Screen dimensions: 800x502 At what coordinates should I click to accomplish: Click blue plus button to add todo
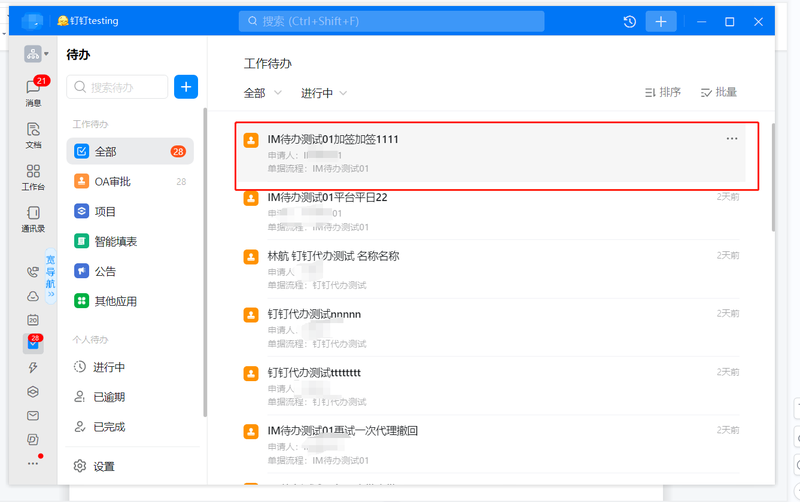186,87
